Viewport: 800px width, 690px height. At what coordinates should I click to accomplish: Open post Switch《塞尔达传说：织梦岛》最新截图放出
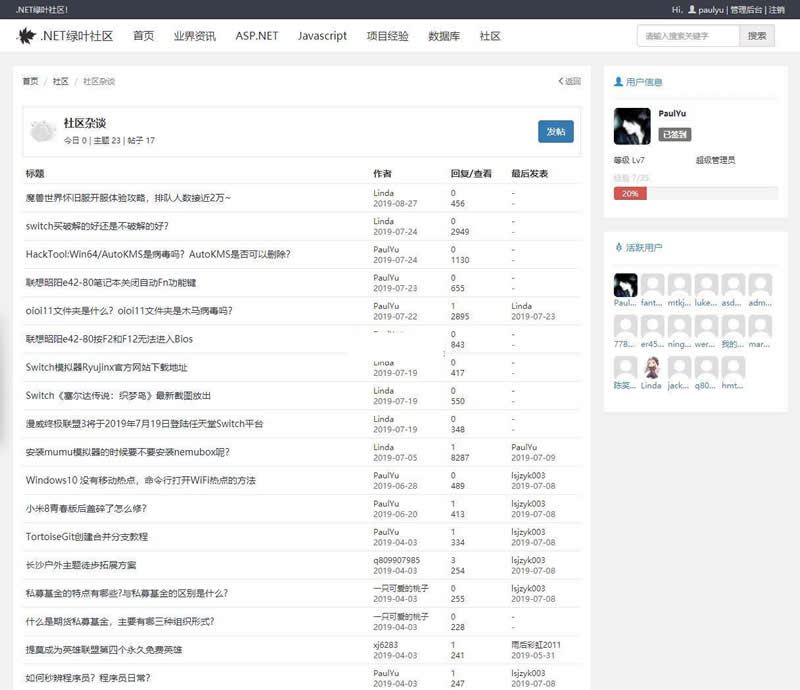click(118, 396)
